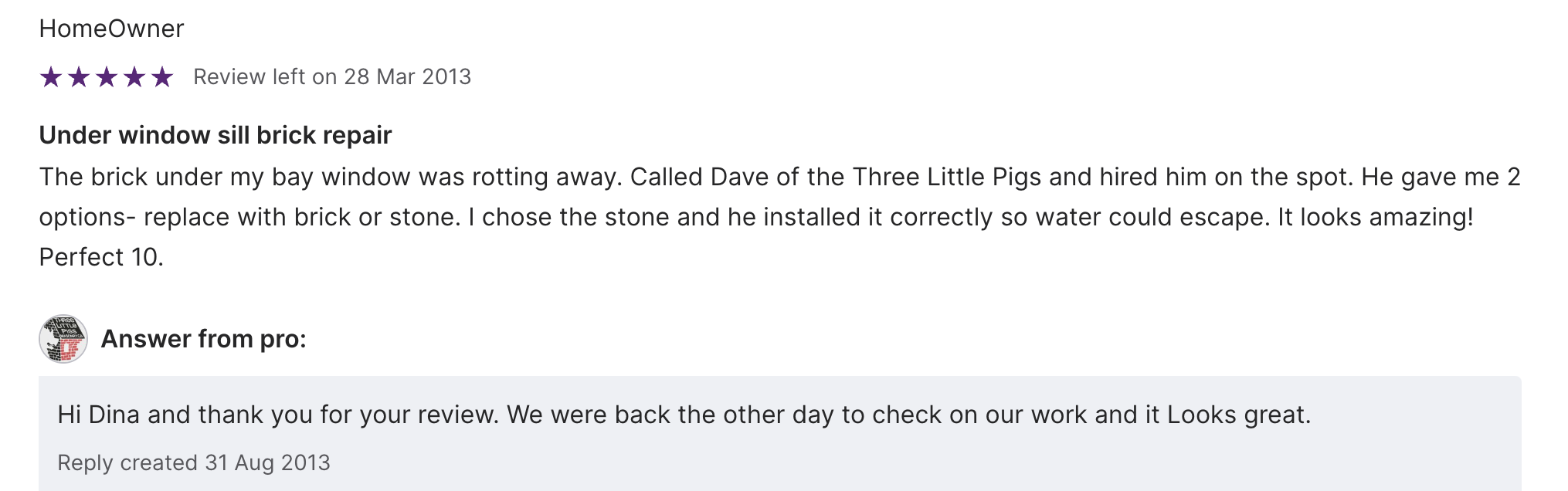The height and width of the screenshot is (491, 1568).
Task: Click "The brick under my bay window" sentence
Action: coord(224,177)
